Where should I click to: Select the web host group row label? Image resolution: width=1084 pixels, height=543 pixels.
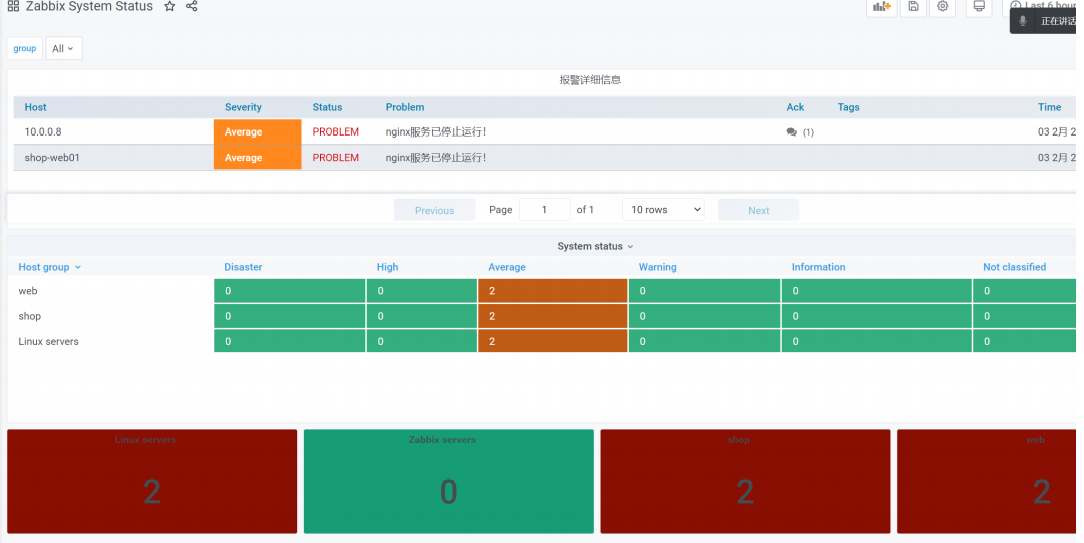(x=28, y=291)
